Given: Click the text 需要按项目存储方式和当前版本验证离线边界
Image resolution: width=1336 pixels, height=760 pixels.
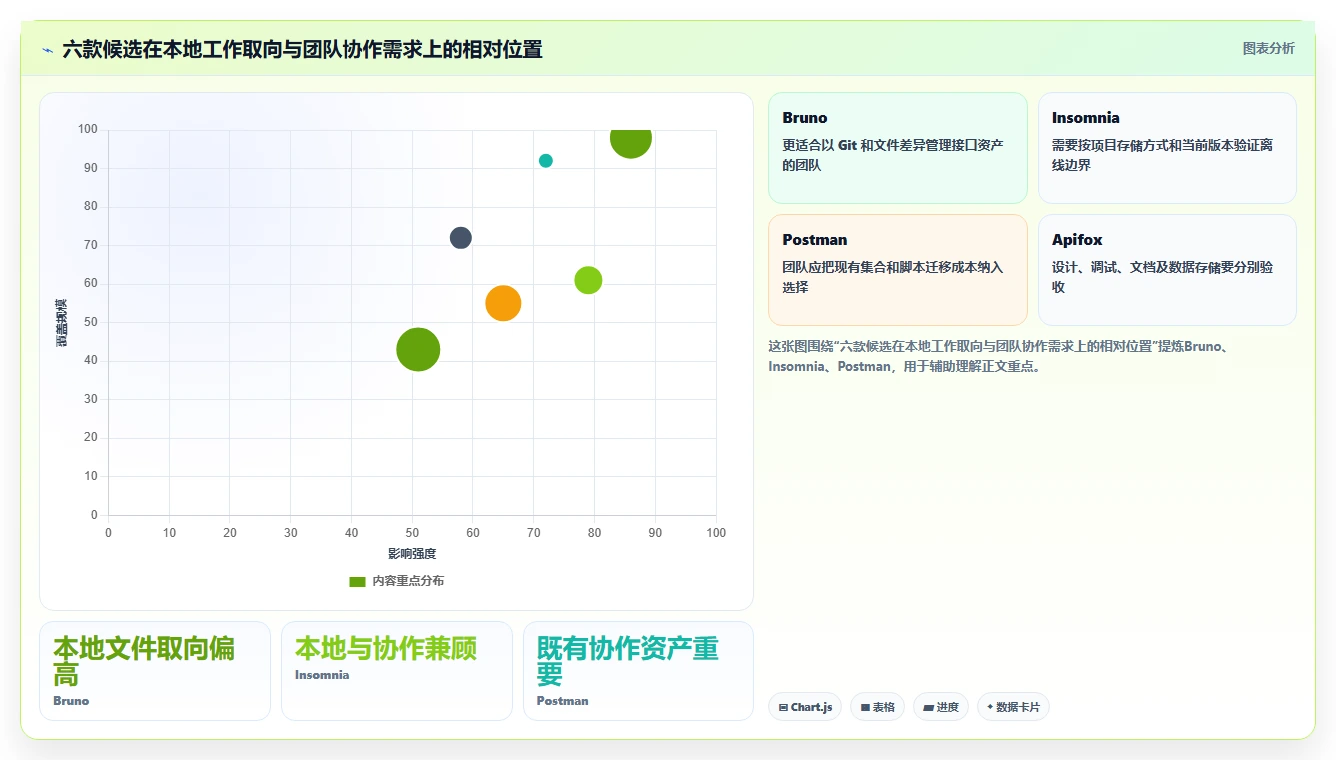Looking at the screenshot, I should pyautogui.click(x=1162, y=155).
